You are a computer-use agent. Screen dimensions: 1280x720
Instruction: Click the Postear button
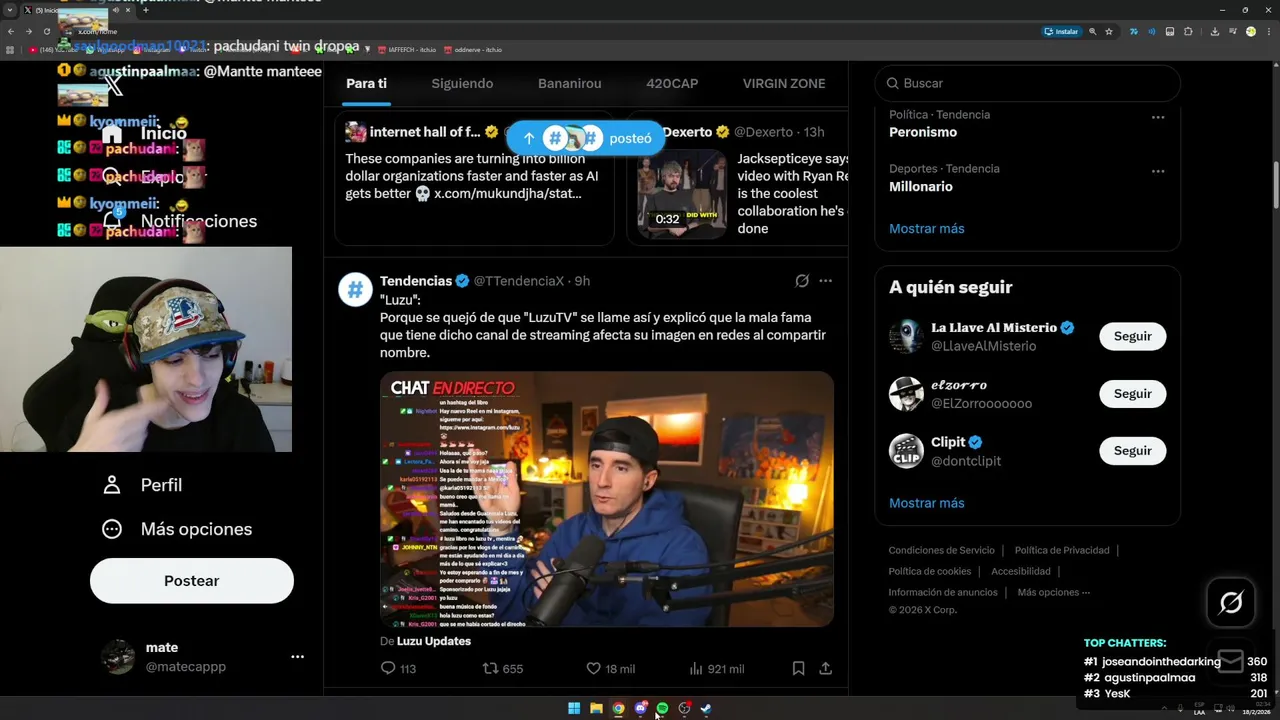(x=192, y=581)
